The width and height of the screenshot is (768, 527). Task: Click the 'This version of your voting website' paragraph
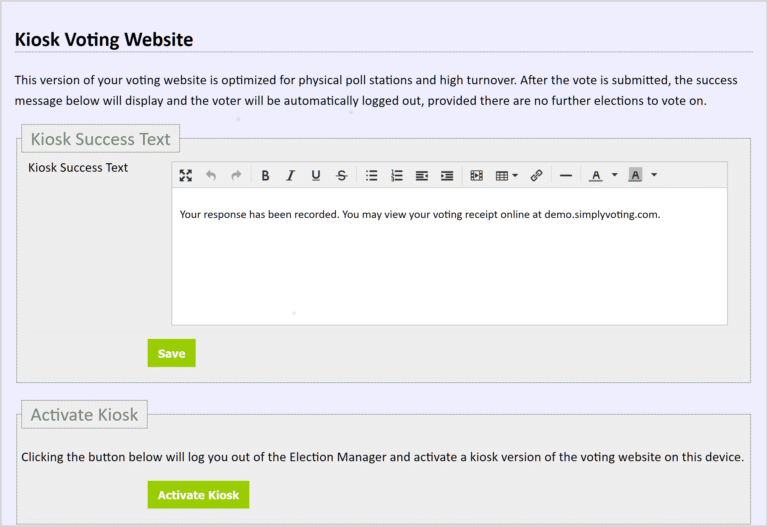tap(376, 90)
